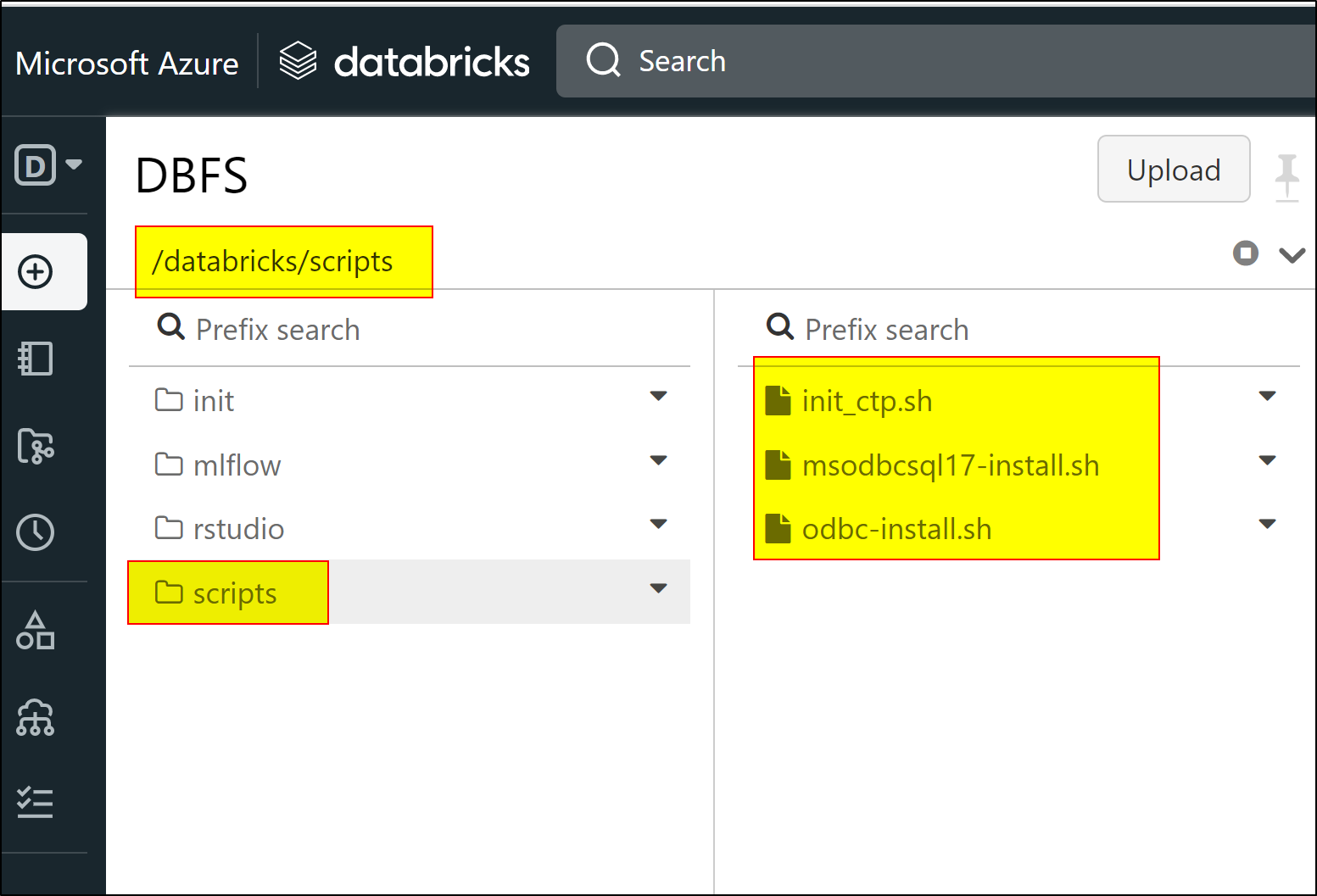Open the Compute cloud icon in sidebar
This screenshot has width=1317, height=896.
pos(36,718)
